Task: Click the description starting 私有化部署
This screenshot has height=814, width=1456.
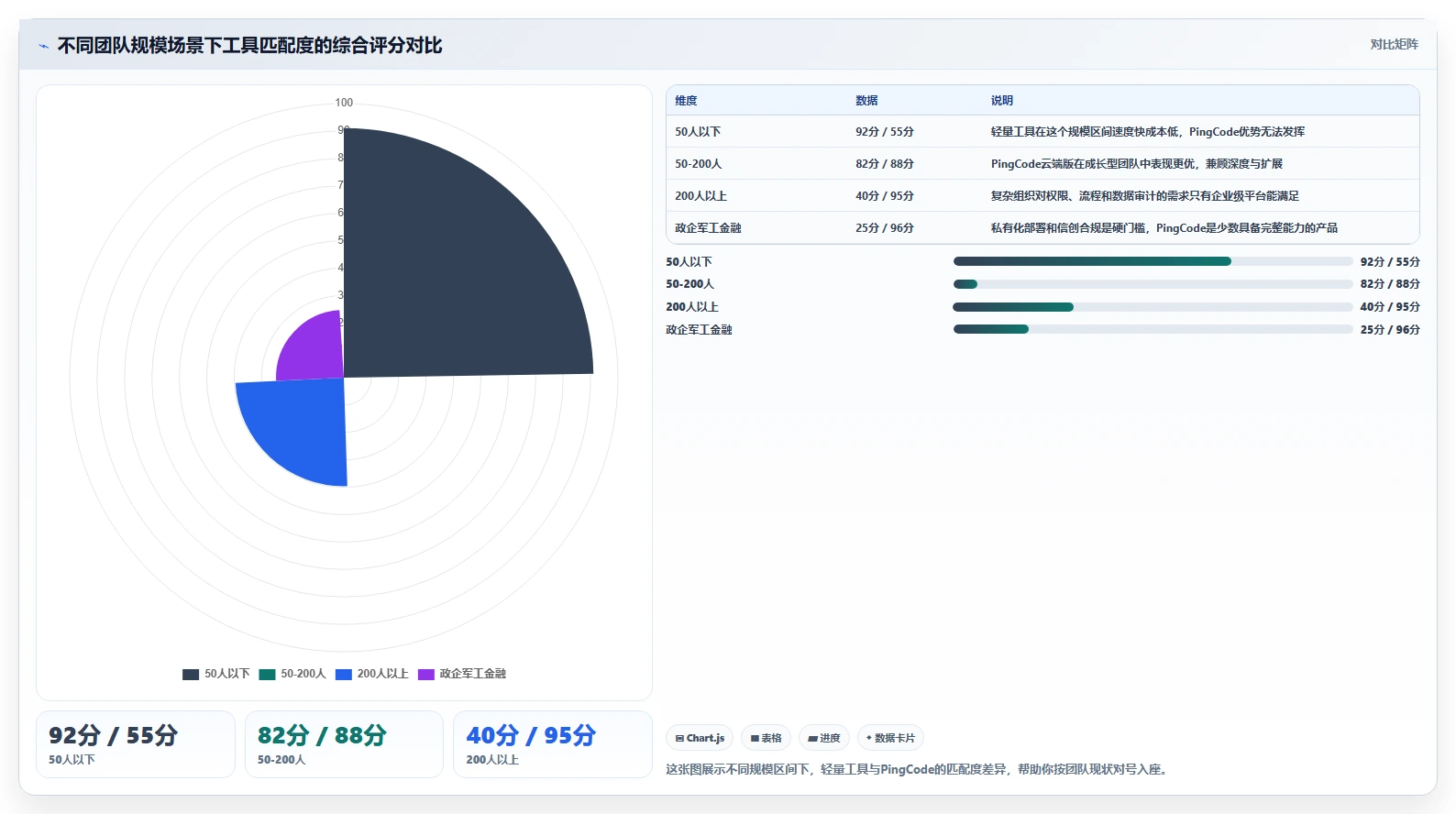Action: 1164,228
